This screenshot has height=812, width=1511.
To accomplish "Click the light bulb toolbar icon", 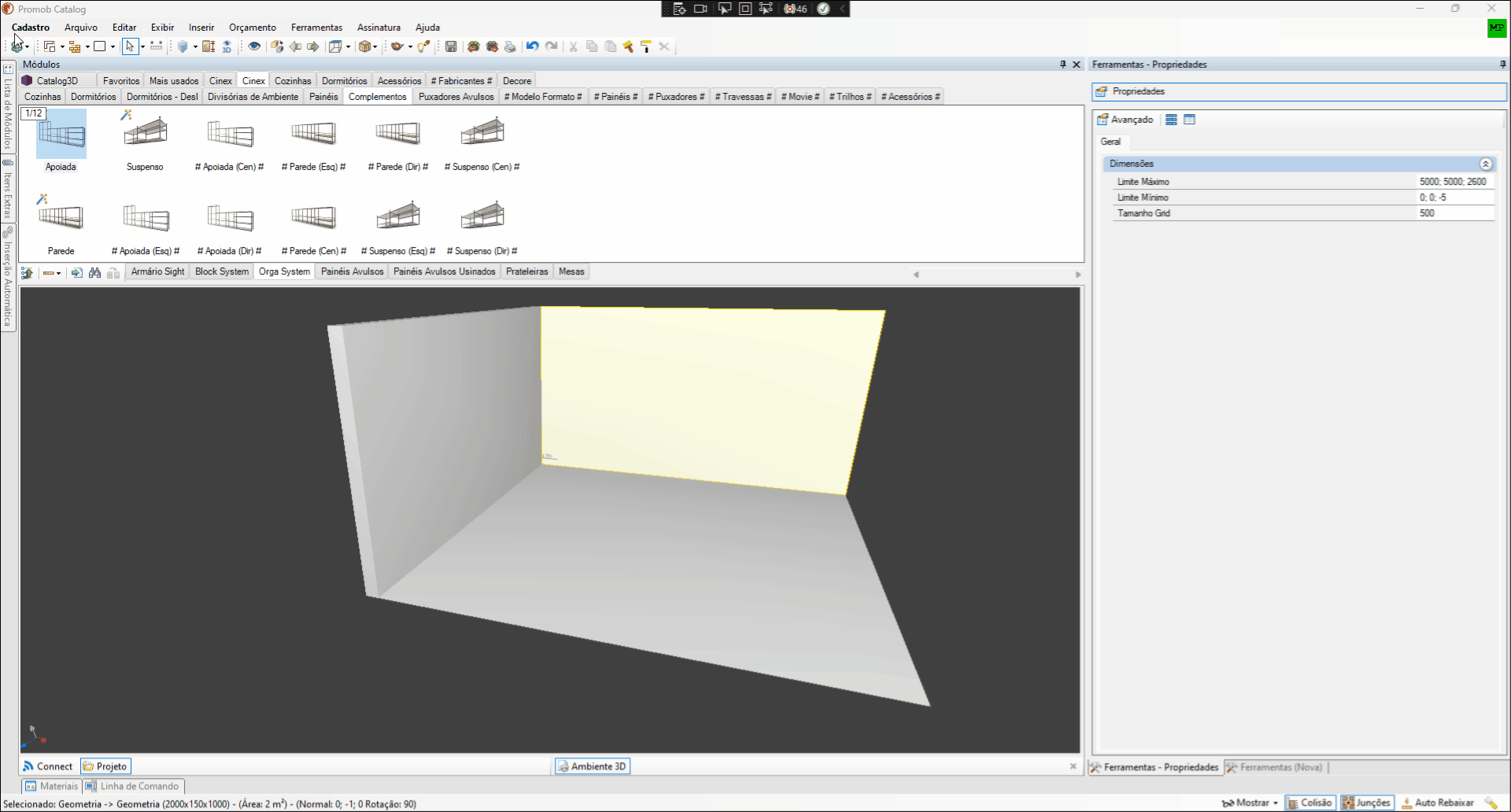I will coord(424,46).
